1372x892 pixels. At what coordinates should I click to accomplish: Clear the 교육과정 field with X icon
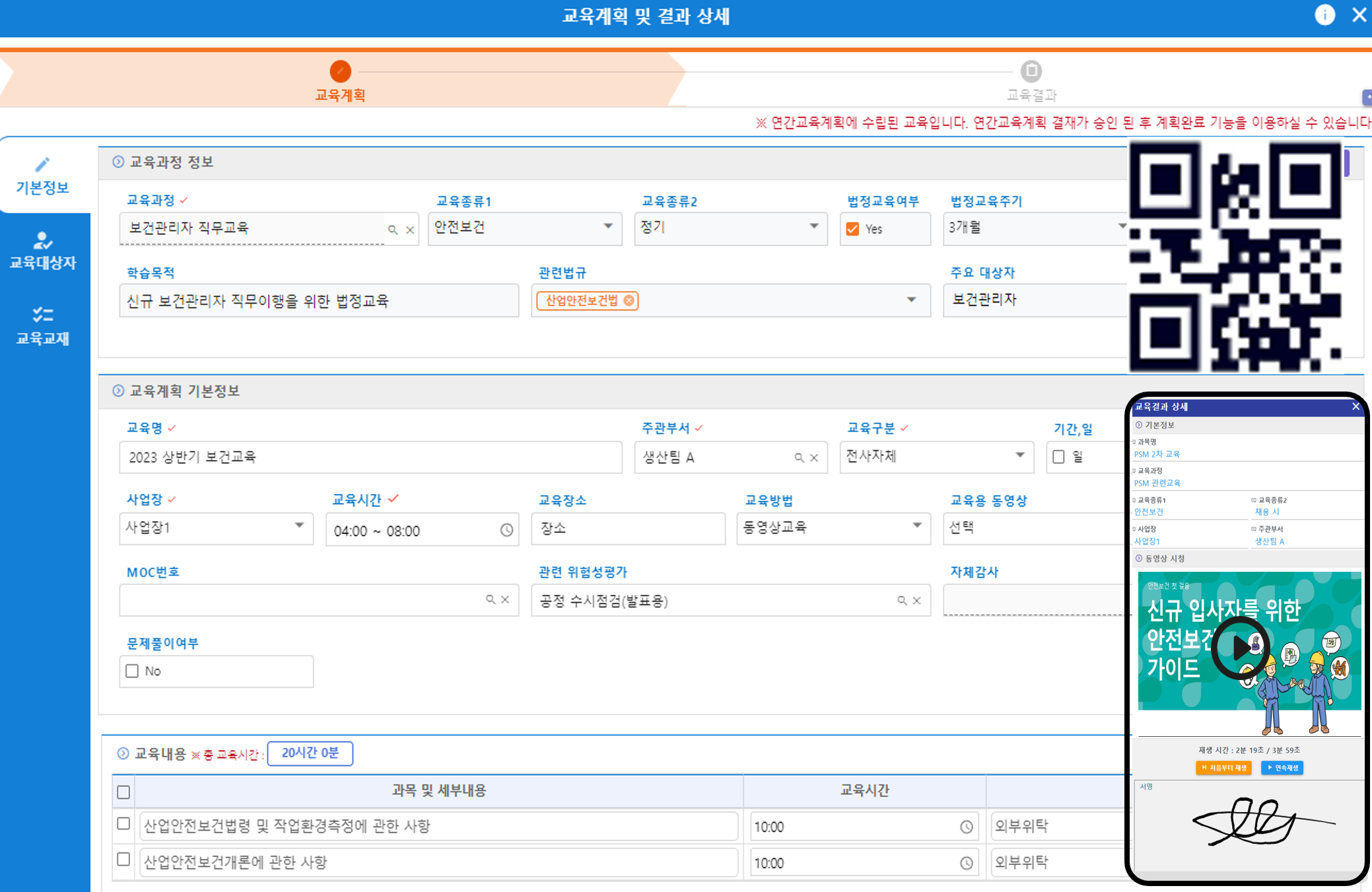coord(410,230)
